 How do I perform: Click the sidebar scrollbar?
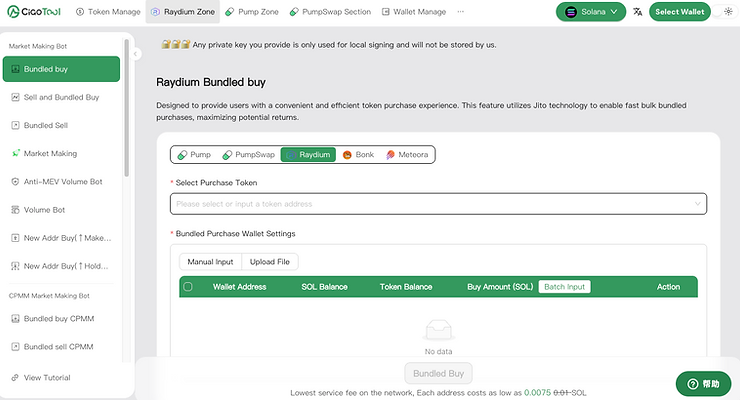tap(126, 108)
